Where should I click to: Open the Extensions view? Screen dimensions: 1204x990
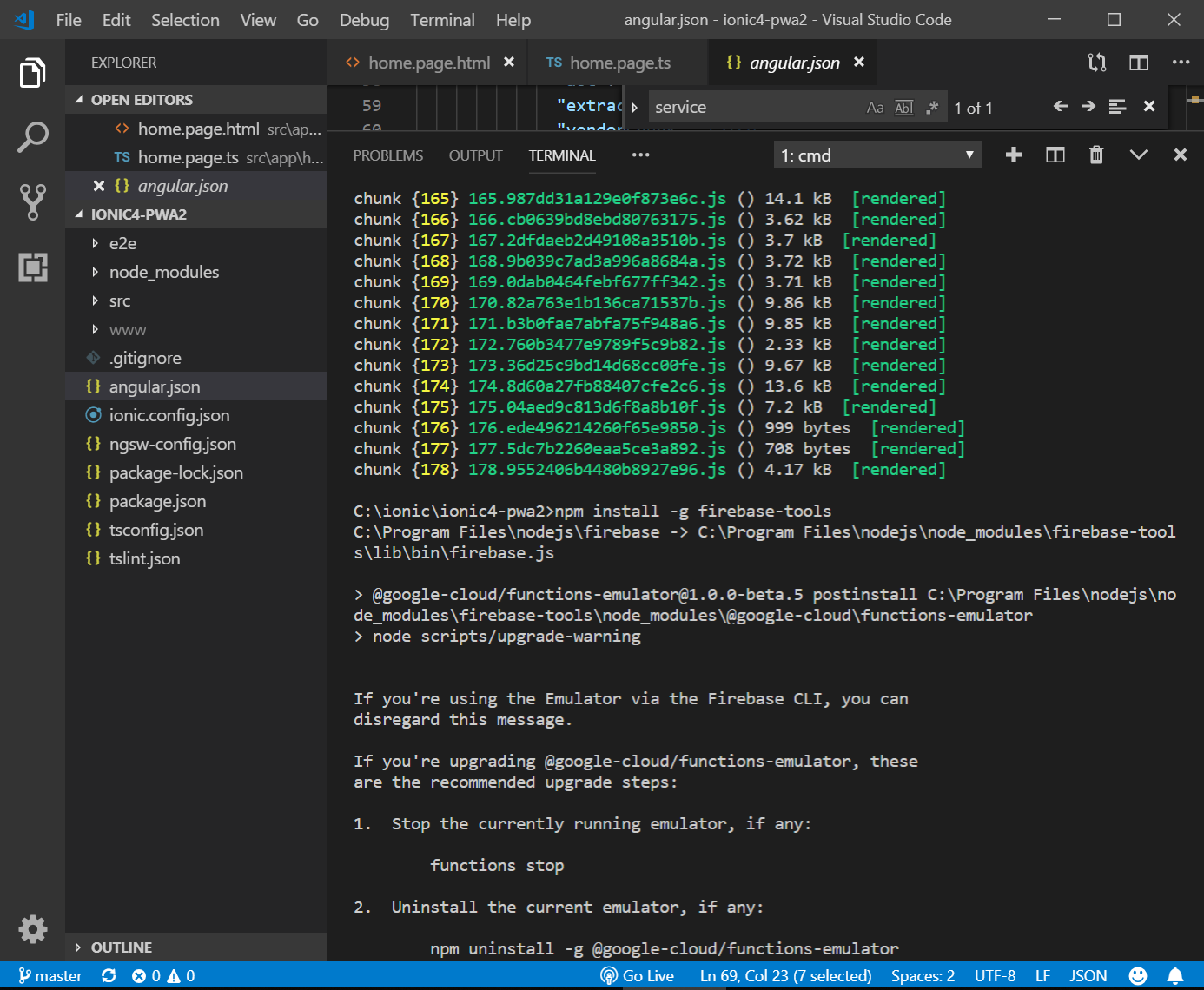click(x=32, y=267)
